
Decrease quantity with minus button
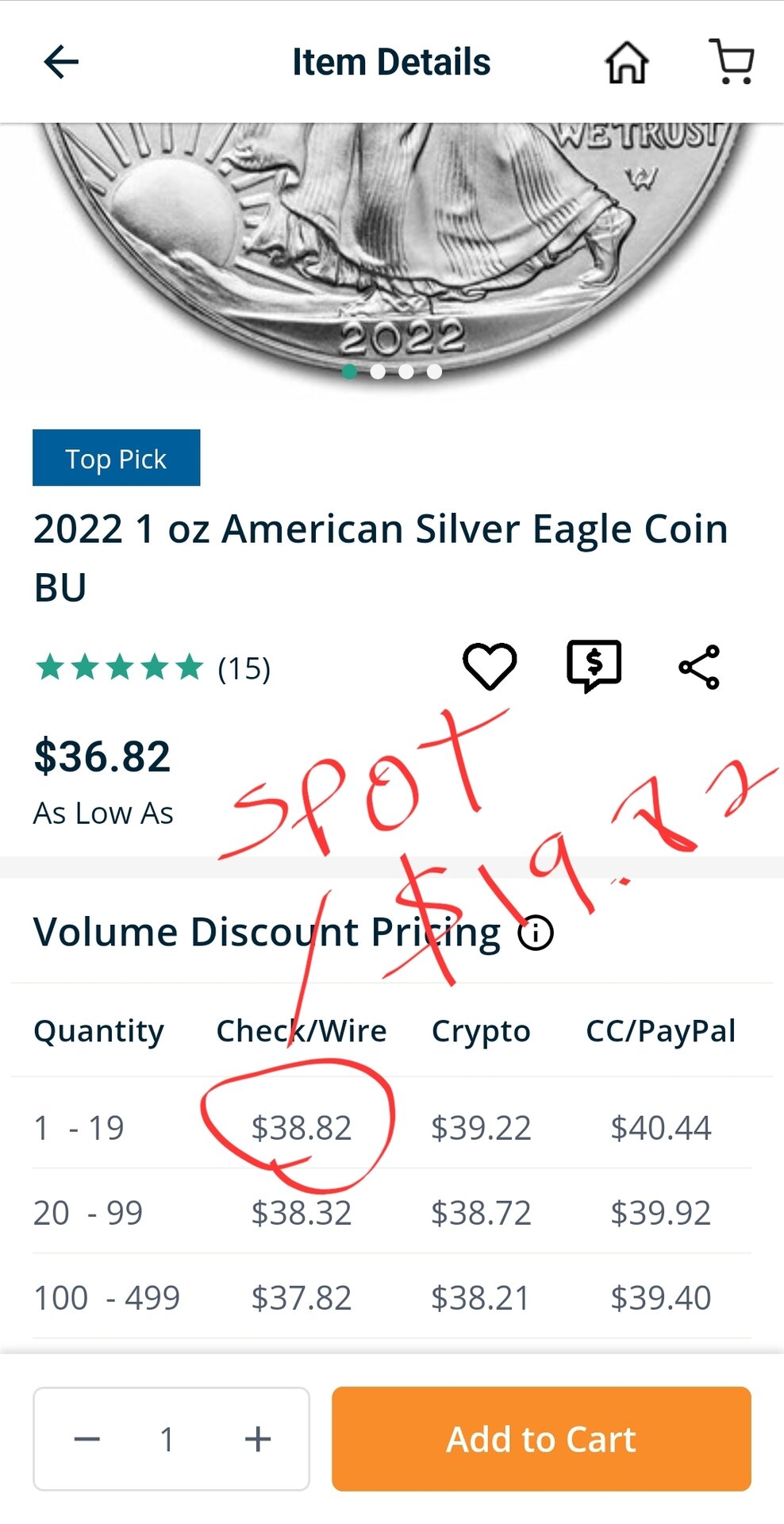(x=87, y=1439)
